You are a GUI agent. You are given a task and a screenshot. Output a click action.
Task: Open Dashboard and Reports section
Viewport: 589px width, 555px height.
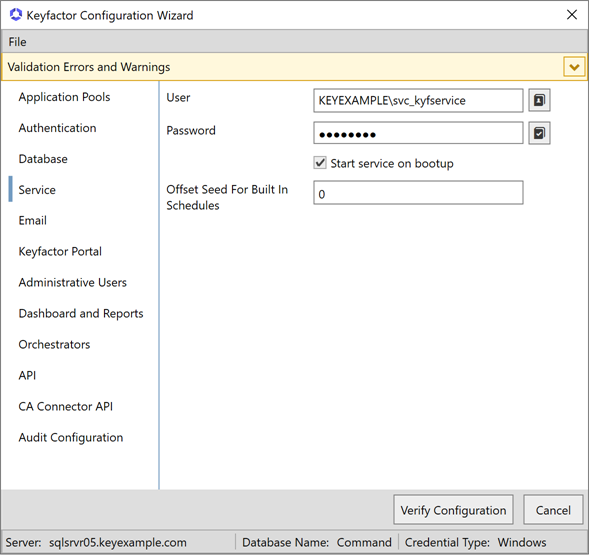(x=81, y=313)
